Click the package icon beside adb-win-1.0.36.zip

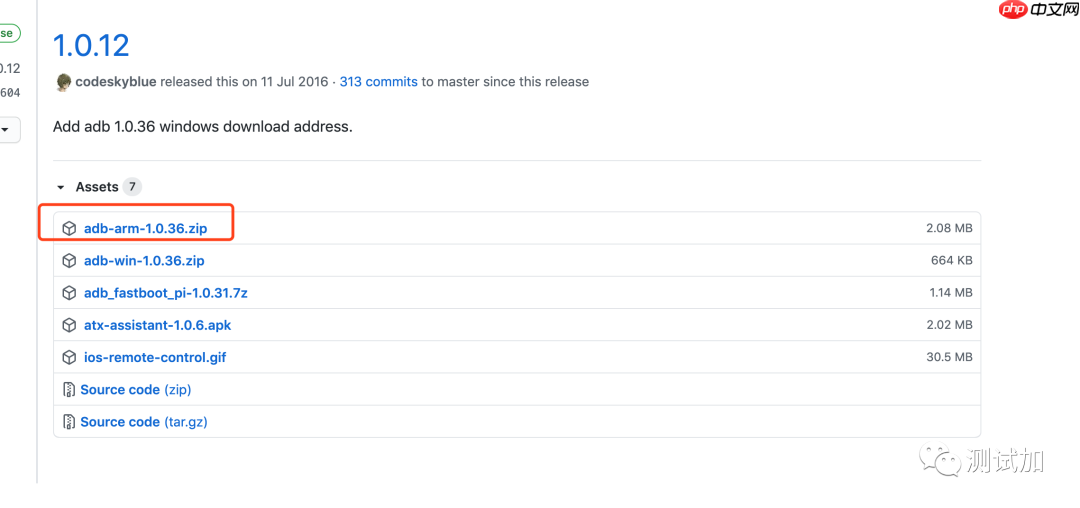(x=69, y=261)
